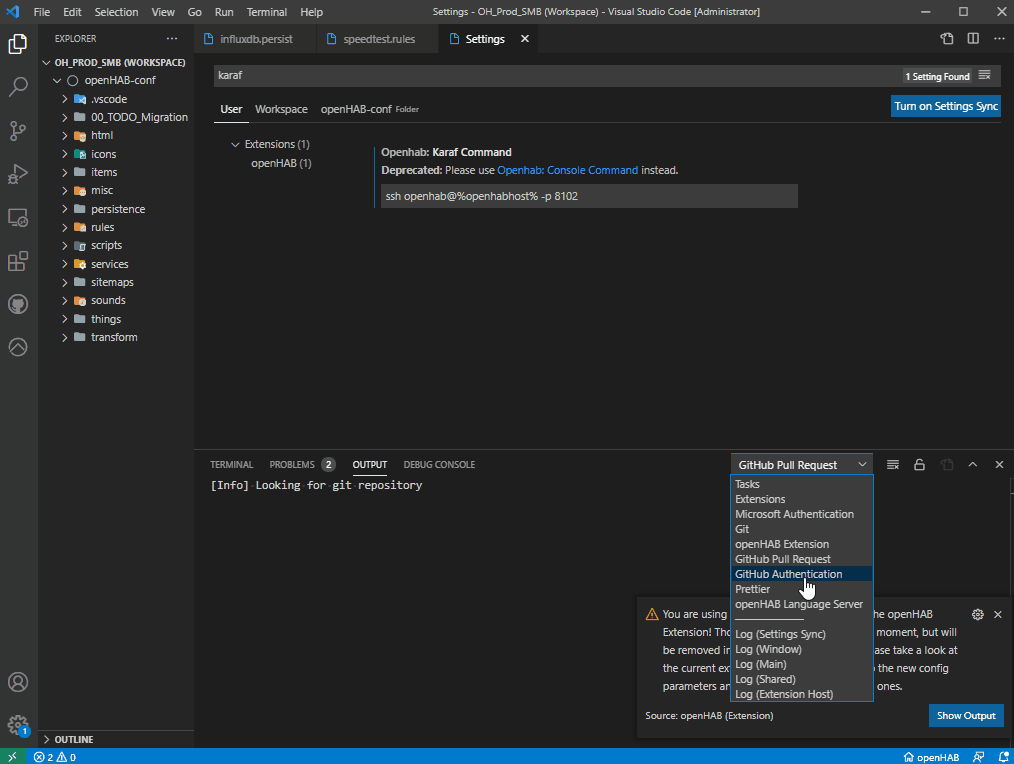The width and height of the screenshot is (1014, 764).
Task: Open Remote Explorer in activity bar
Action: (18, 217)
